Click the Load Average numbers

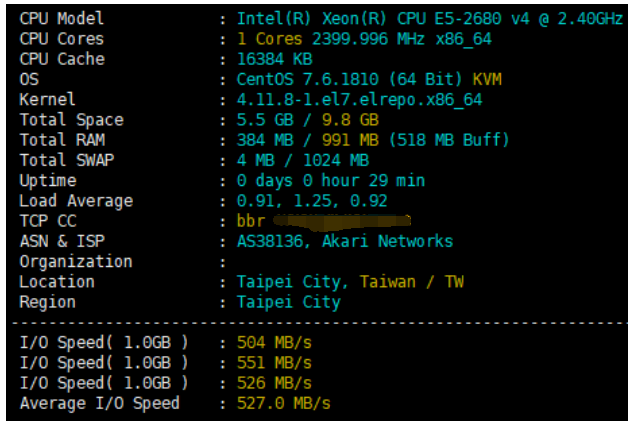[312, 201]
